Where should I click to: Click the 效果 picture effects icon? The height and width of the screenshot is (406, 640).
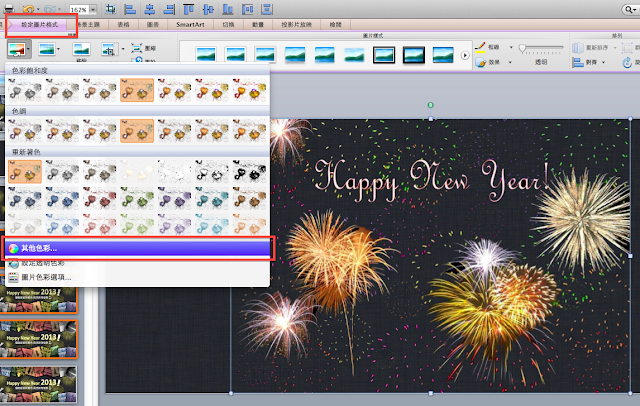point(480,62)
